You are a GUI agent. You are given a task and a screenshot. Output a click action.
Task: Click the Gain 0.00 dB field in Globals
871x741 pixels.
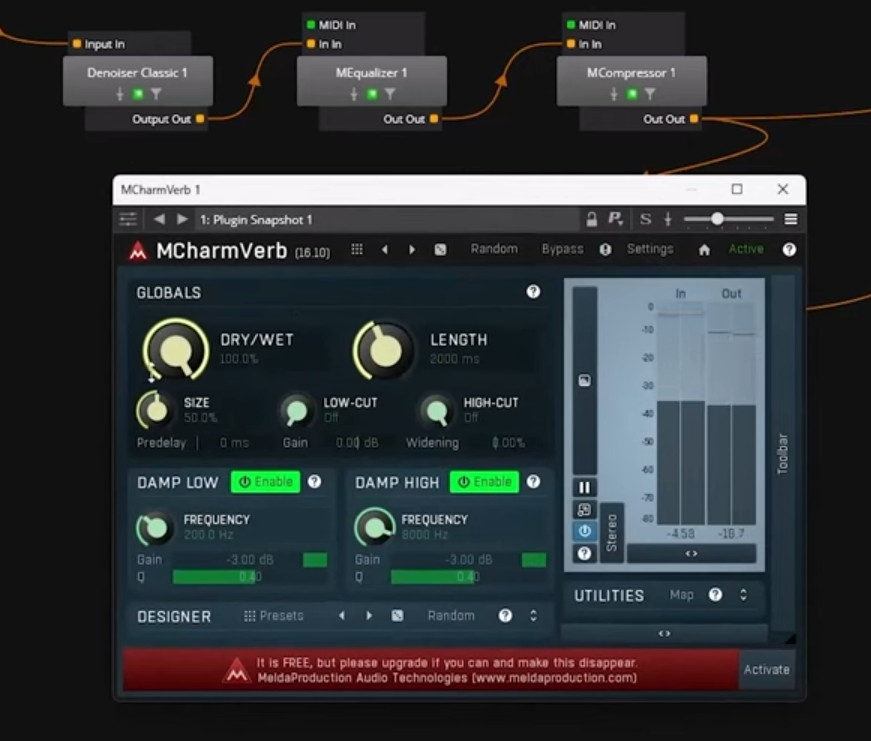point(357,443)
